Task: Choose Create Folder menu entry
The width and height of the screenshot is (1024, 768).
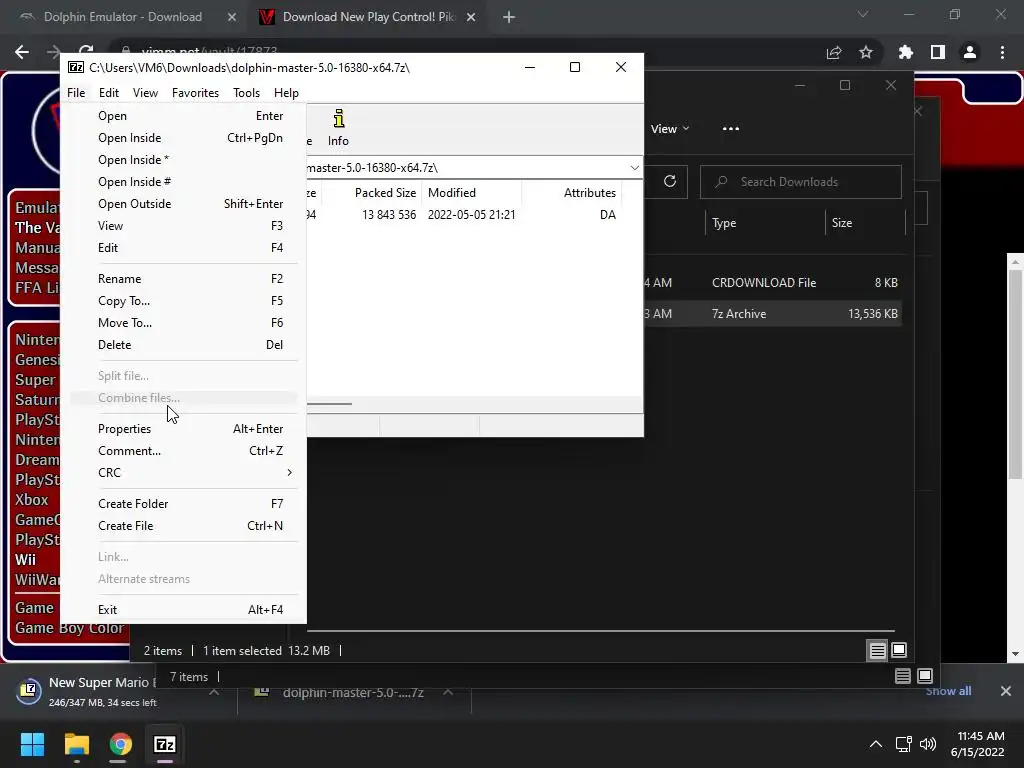Action: 183,504
